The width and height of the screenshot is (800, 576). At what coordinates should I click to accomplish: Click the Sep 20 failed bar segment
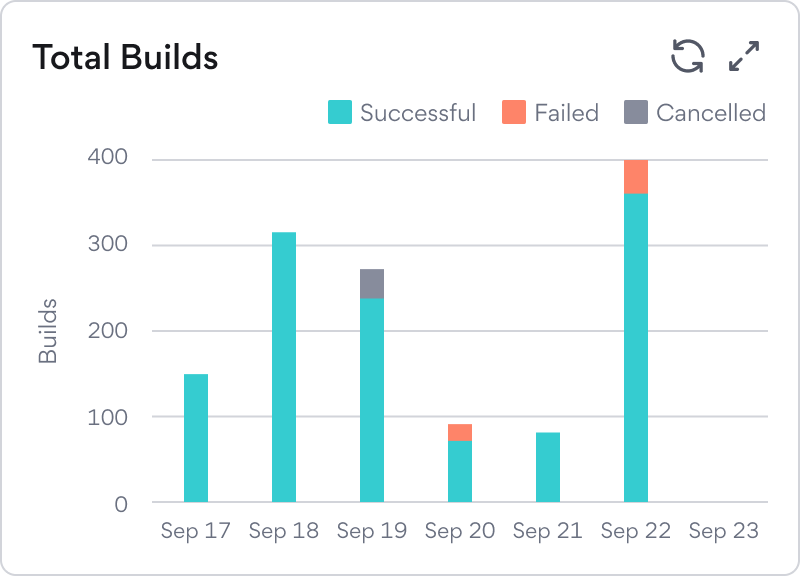coord(460,433)
